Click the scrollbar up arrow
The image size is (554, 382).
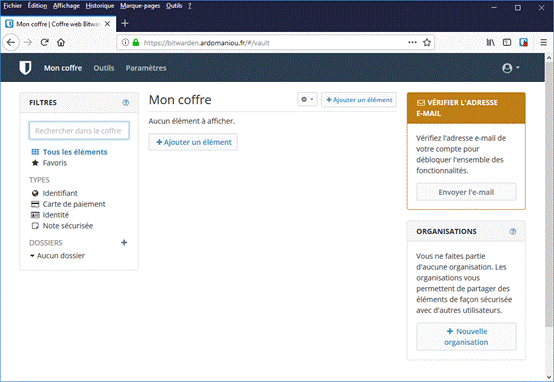coord(549,58)
